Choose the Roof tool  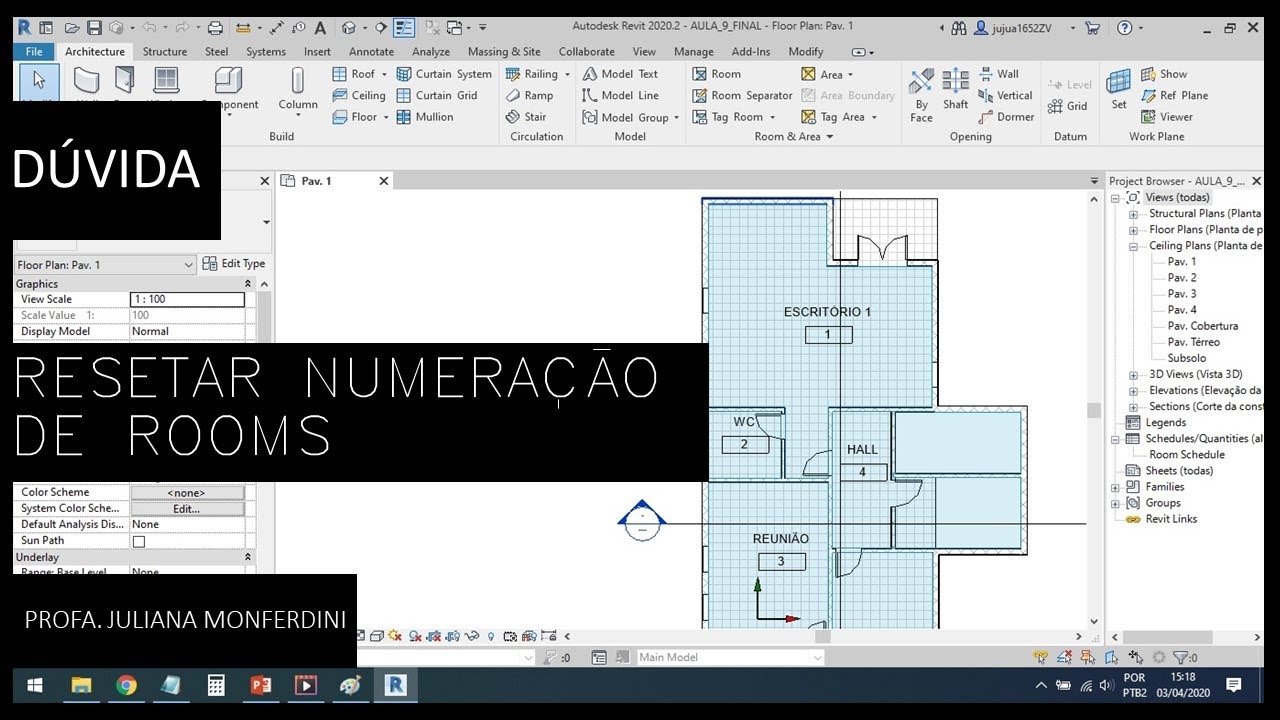coord(353,74)
